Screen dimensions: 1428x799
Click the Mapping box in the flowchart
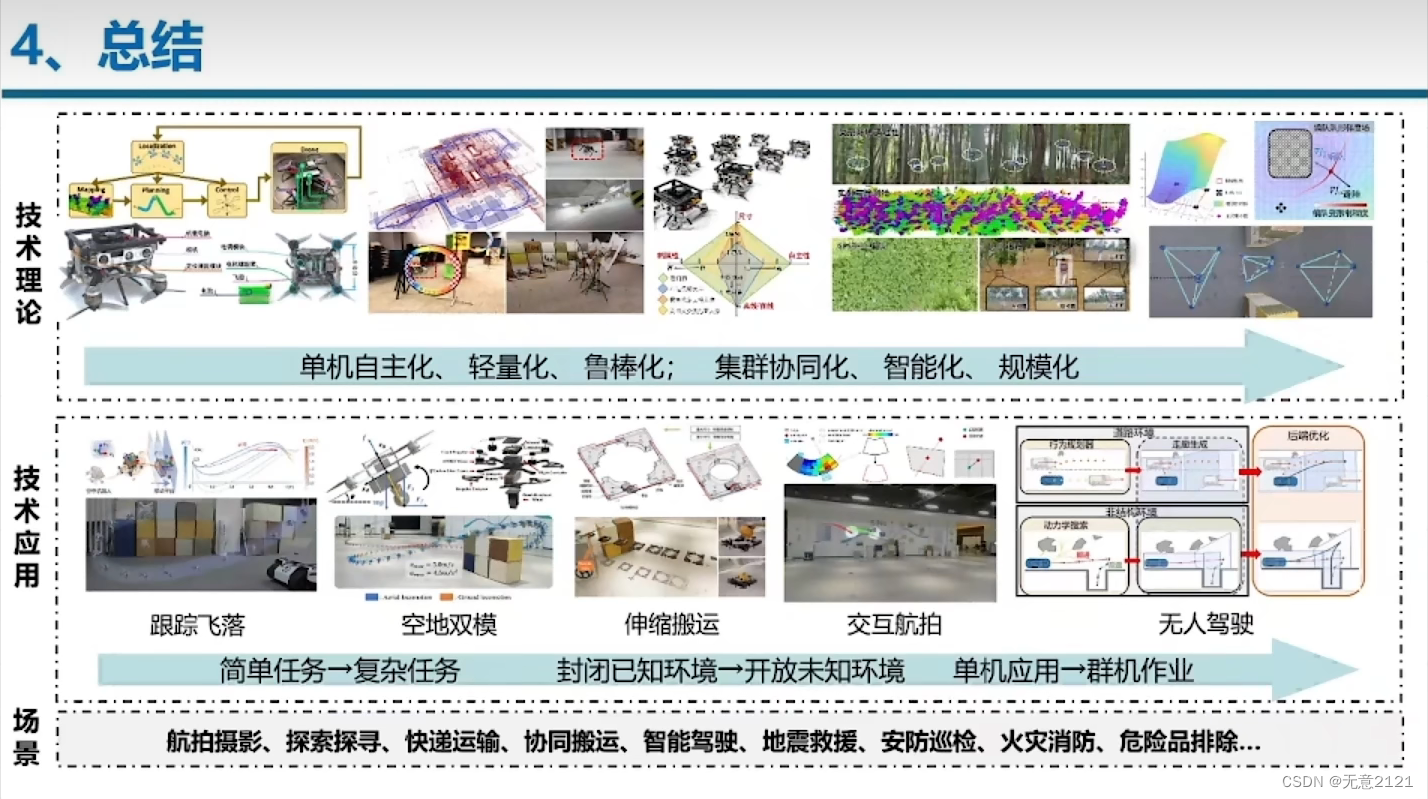(x=89, y=200)
